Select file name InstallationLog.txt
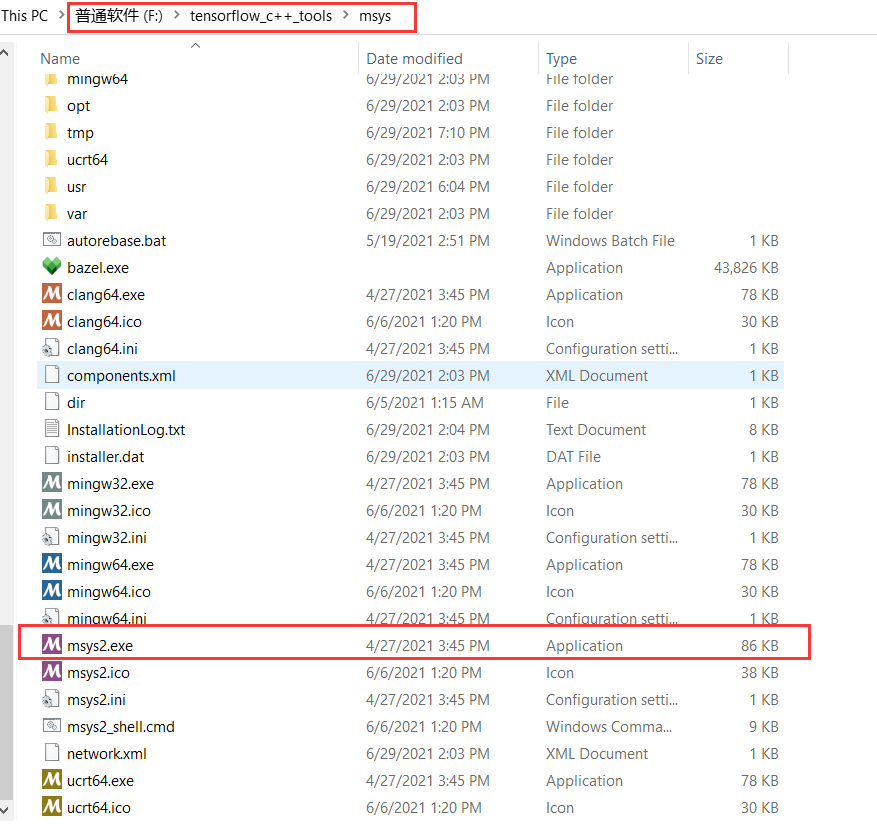The height and width of the screenshot is (824, 877). click(x=126, y=430)
